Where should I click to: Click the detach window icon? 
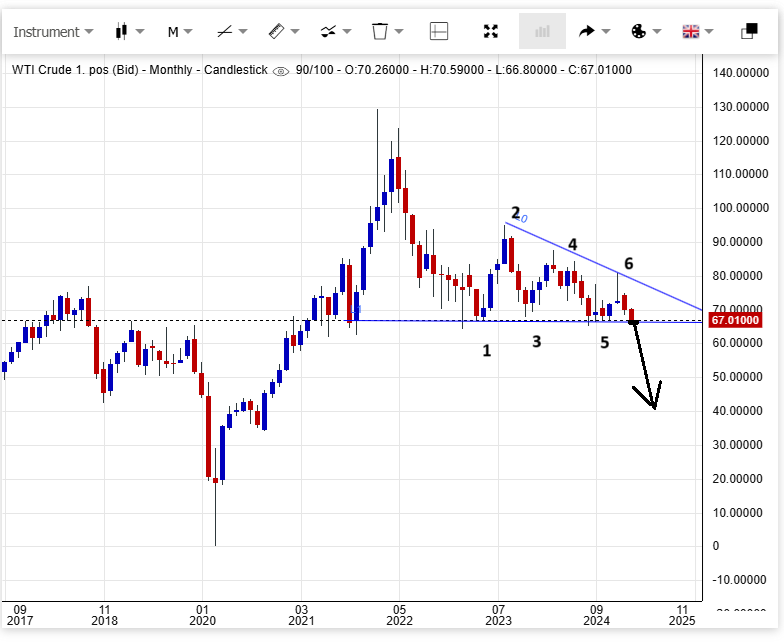pyautogui.click(x=748, y=31)
